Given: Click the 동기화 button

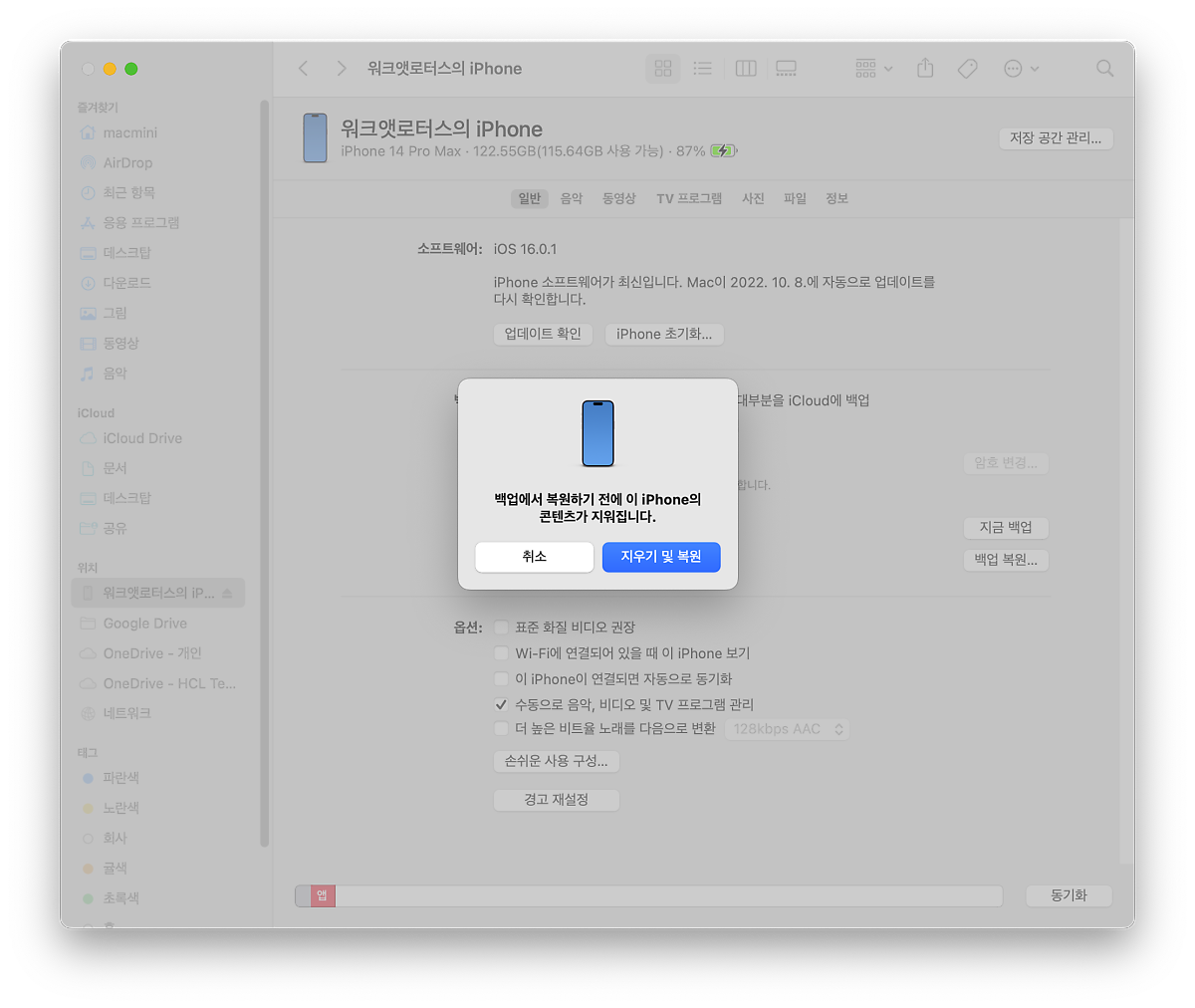Looking at the screenshot, I should coord(1069,895).
